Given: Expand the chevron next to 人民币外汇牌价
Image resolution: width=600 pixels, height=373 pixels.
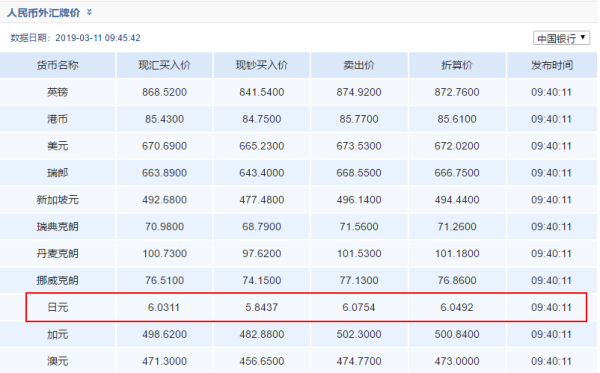Looking at the screenshot, I should click(89, 12).
